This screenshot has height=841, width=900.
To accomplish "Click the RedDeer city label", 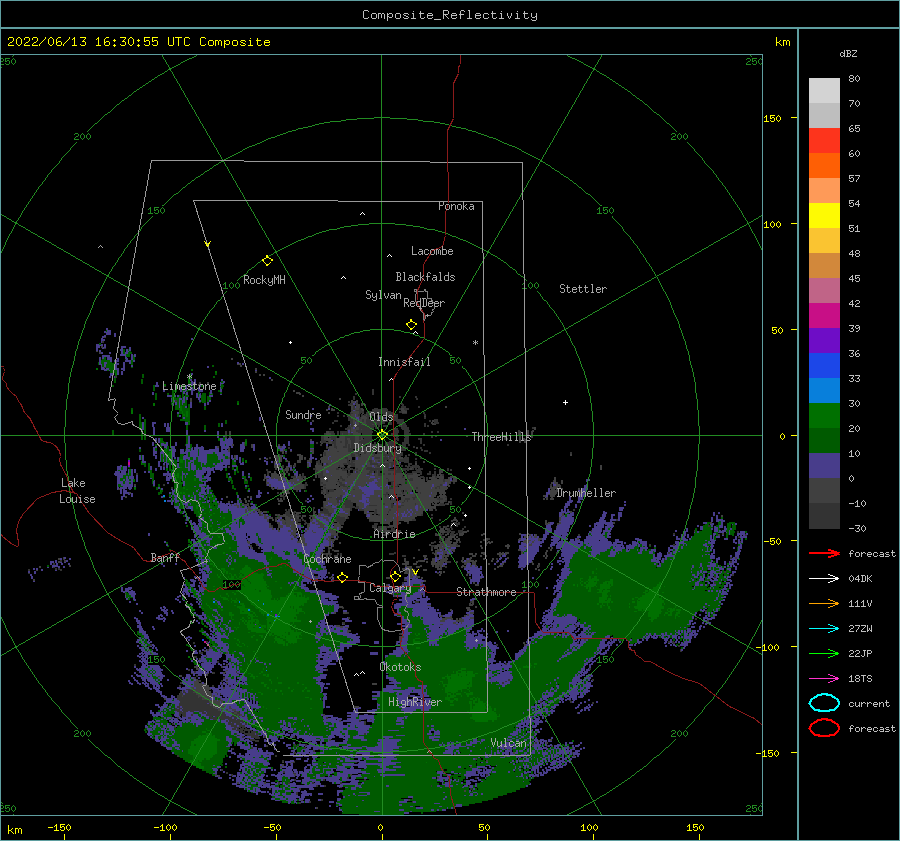I will (x=424, y=303).
